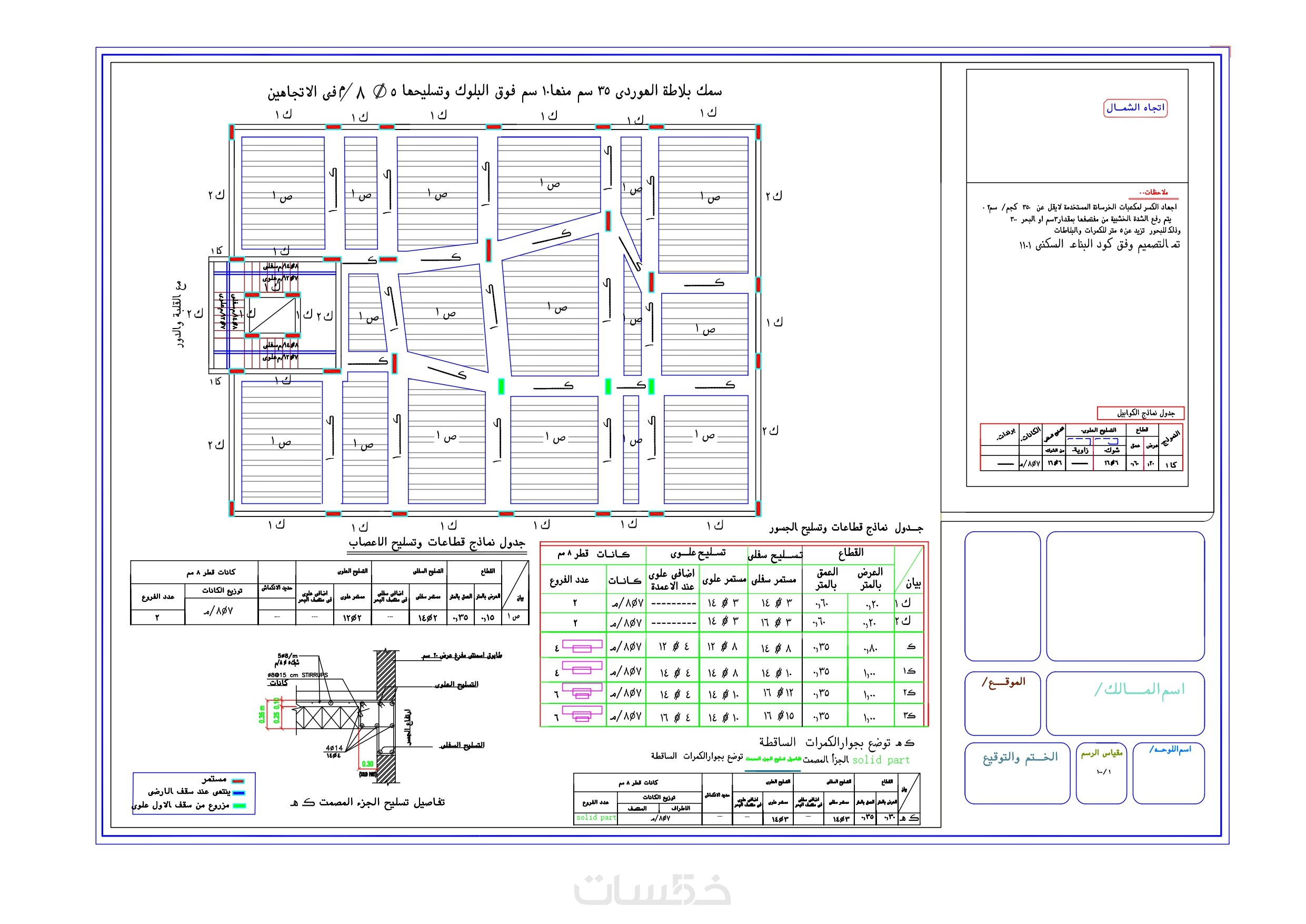Click the 'STIRRUPS' annotation in section detail
Viewport: 1306px width, 924px height.
click(x=315, y=675)
